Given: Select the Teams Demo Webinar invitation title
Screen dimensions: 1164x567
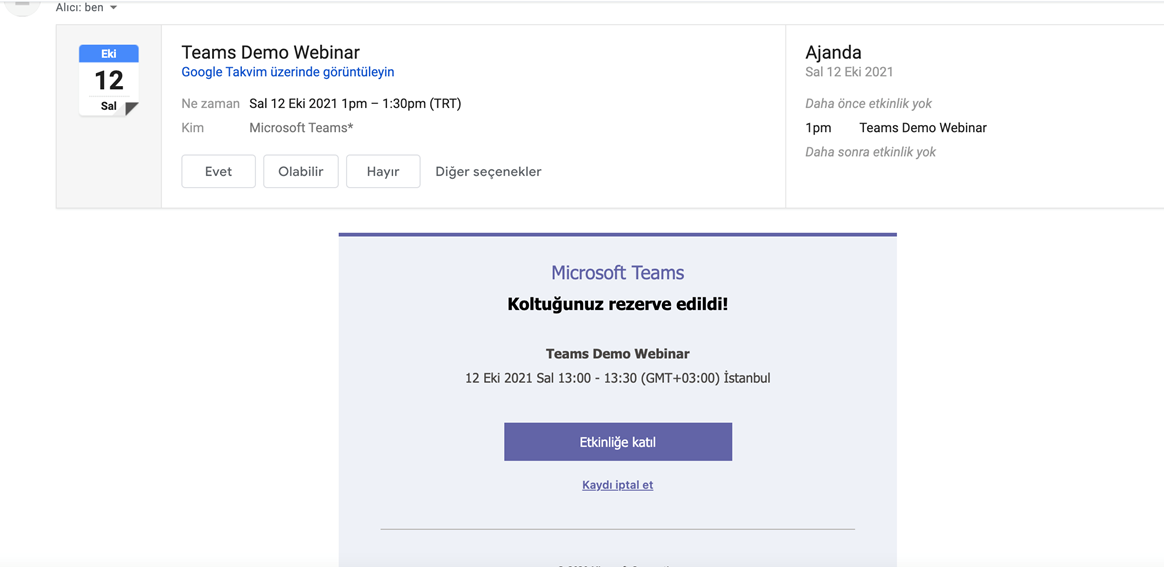Looking at the screenshot, I should [x=270, y=53].
